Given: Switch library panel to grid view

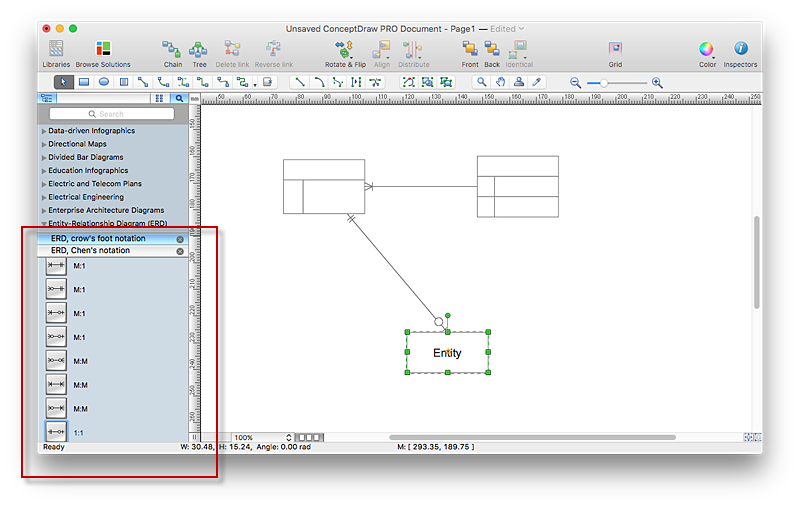Looking at the screenshot, I should tap(159, 98).
